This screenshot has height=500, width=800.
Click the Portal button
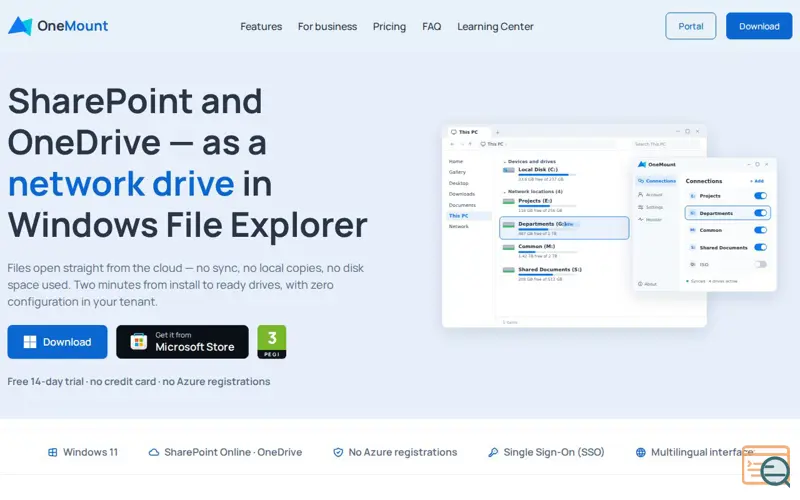pos(690,26)
